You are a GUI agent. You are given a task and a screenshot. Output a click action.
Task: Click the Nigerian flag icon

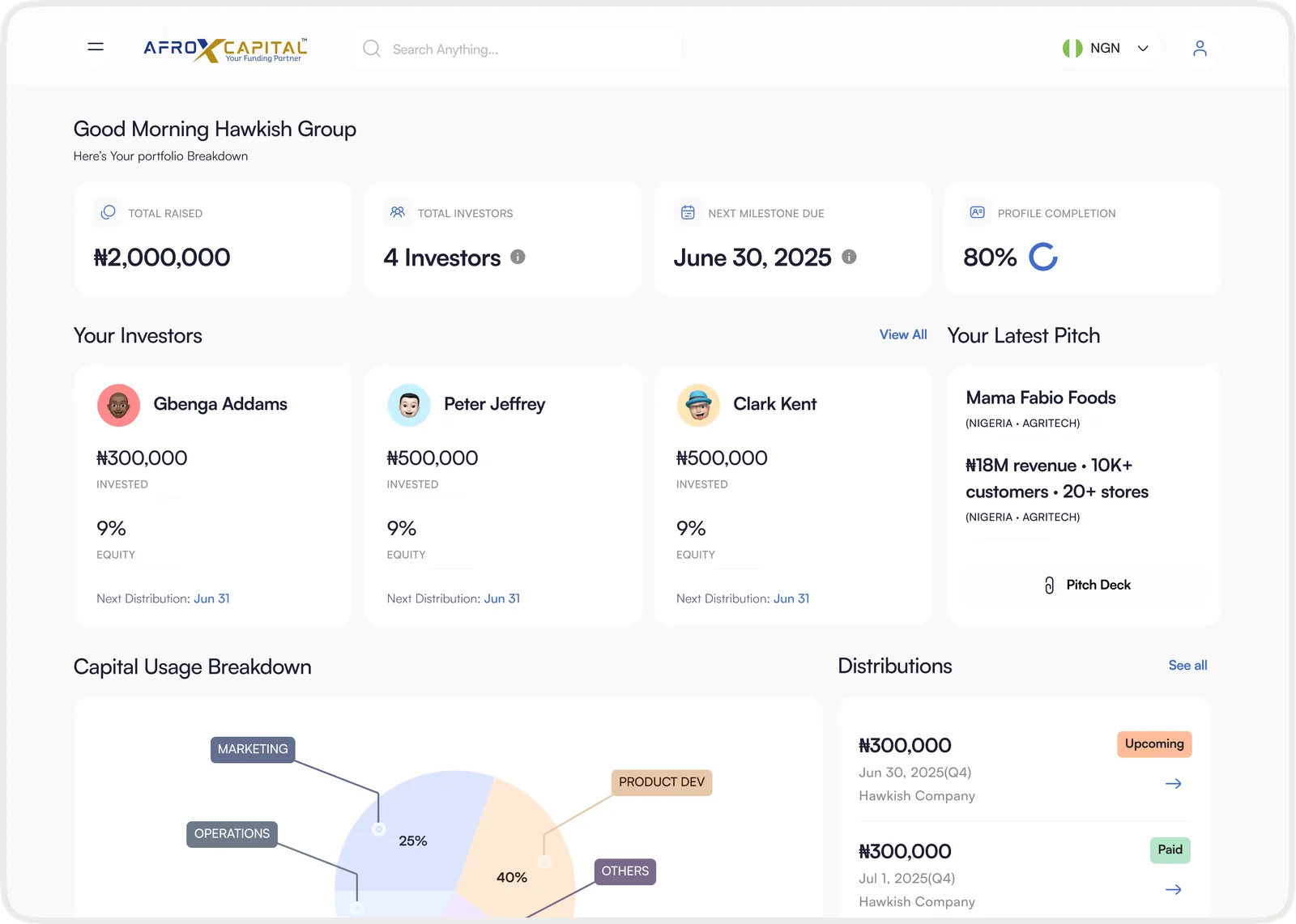[x=1072, y=49]
